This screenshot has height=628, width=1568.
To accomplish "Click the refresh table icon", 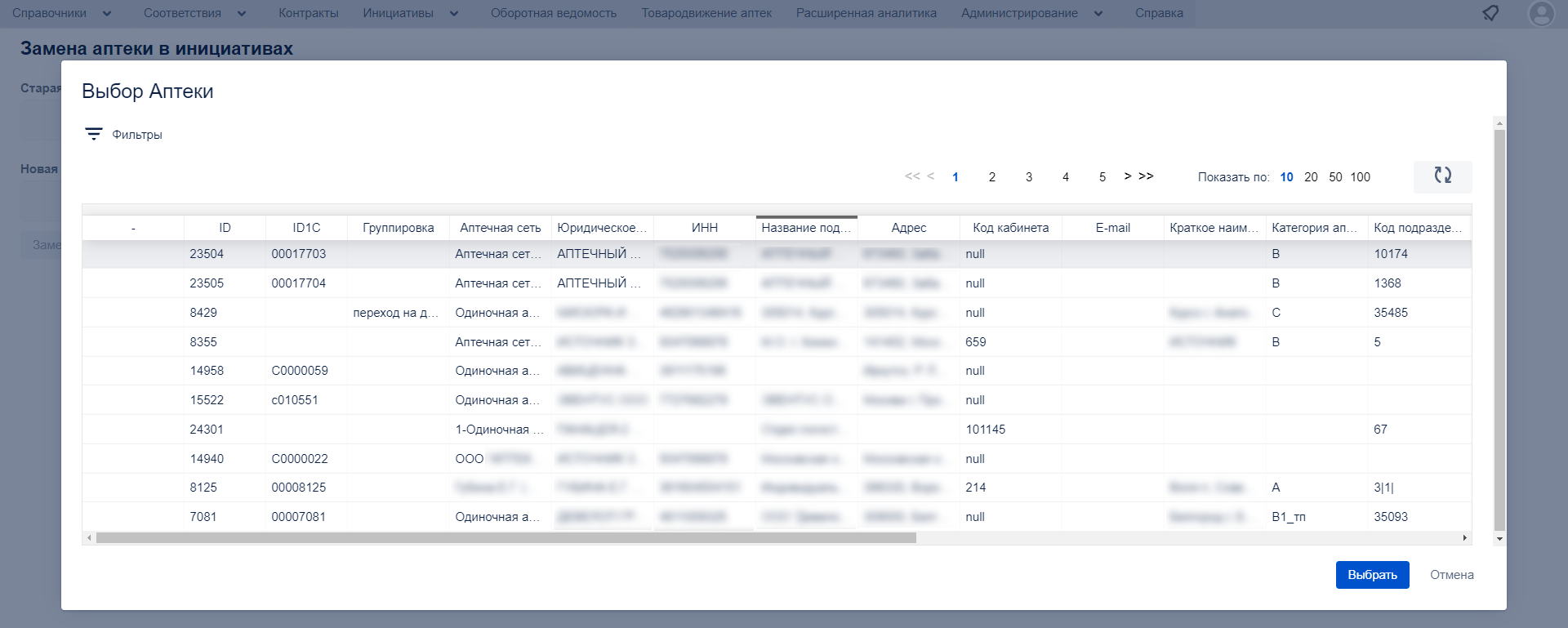I will (1443, 176).
